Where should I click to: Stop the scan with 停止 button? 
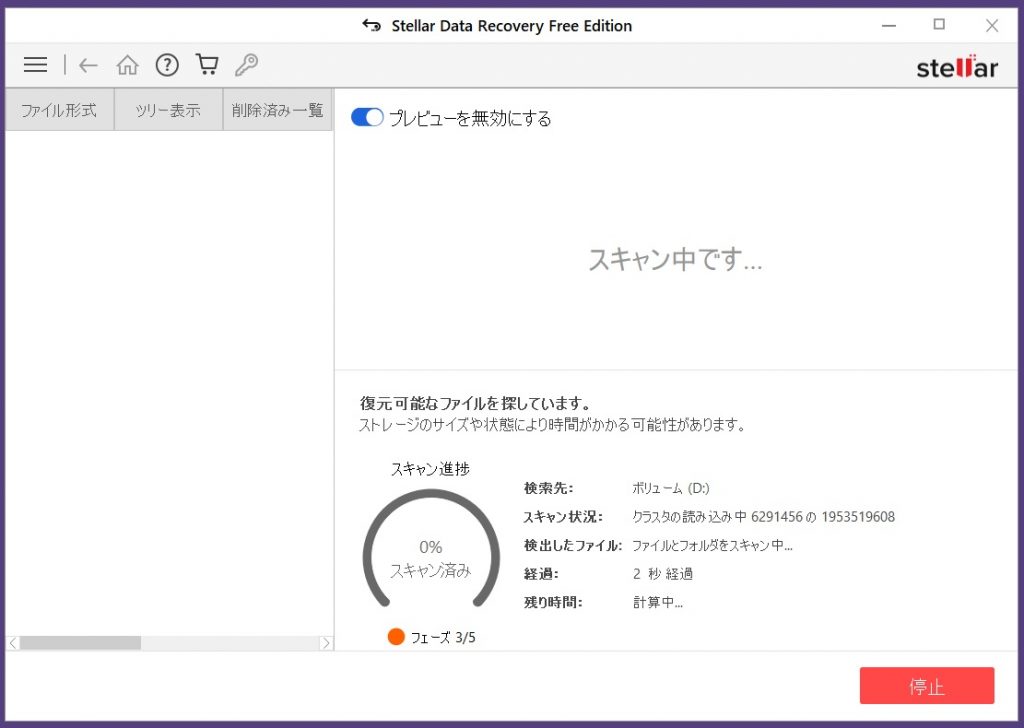tap(927, 686)
